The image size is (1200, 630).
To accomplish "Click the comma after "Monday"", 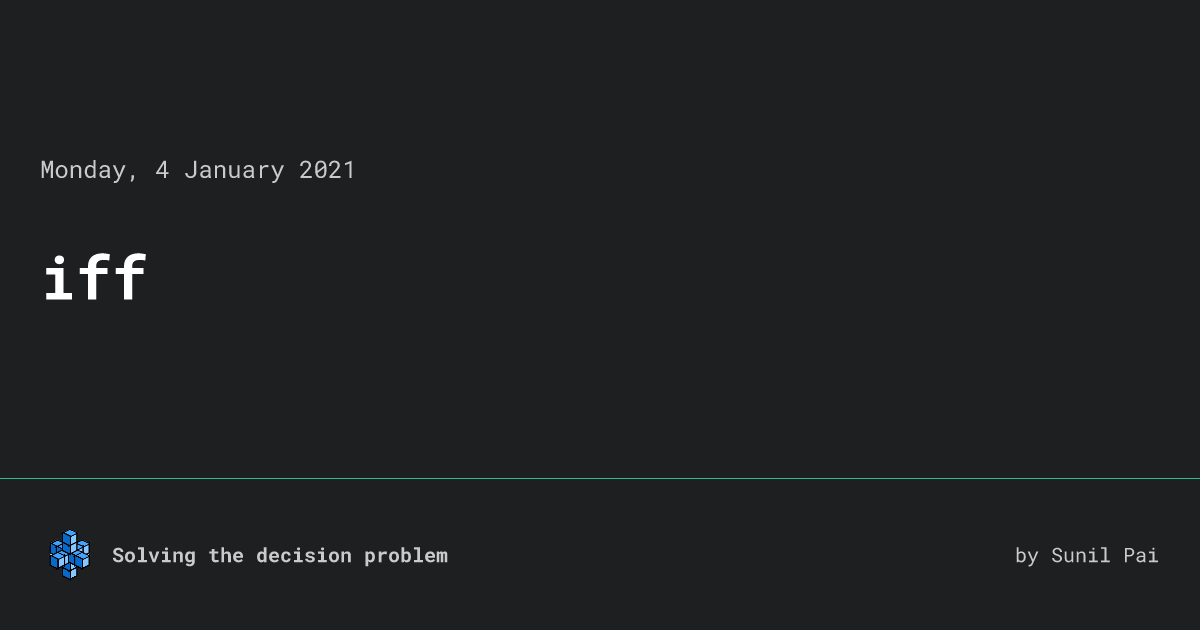I will pos(133,178).
